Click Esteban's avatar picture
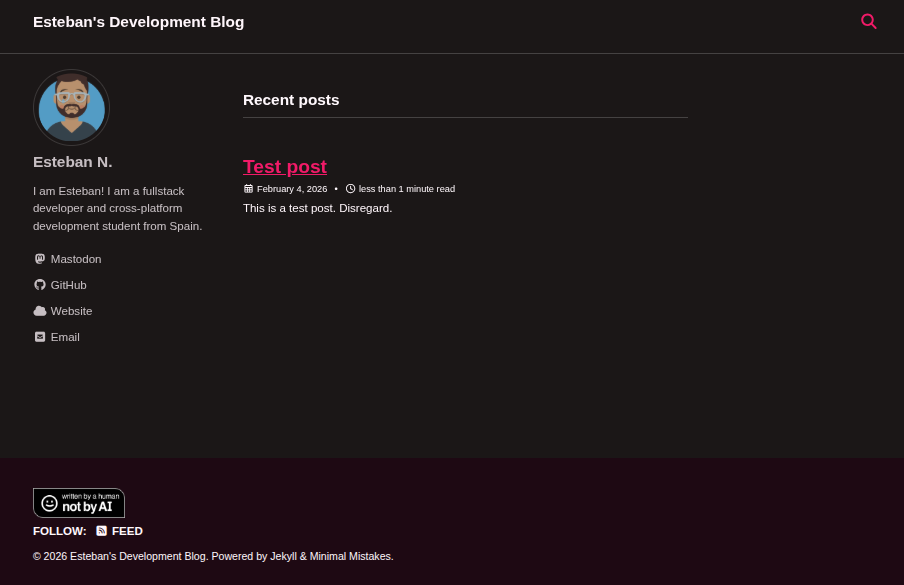 [71, 107]
